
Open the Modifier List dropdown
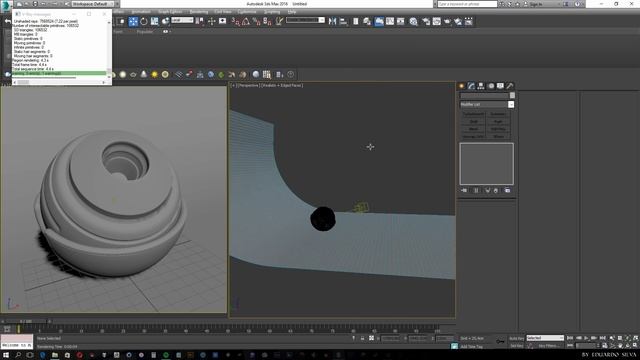click(487, 104)
